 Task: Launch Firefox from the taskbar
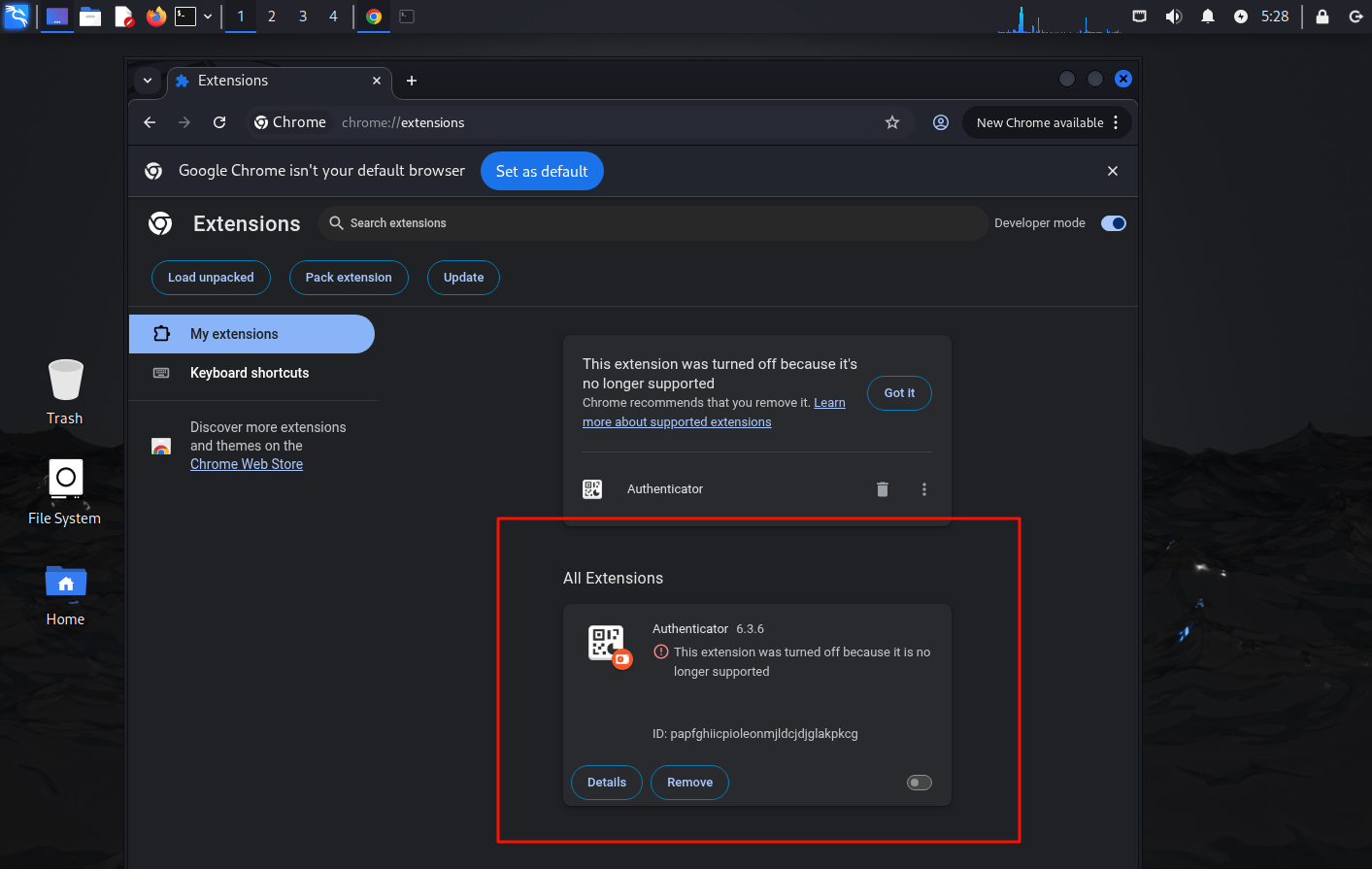pos(156,17)
